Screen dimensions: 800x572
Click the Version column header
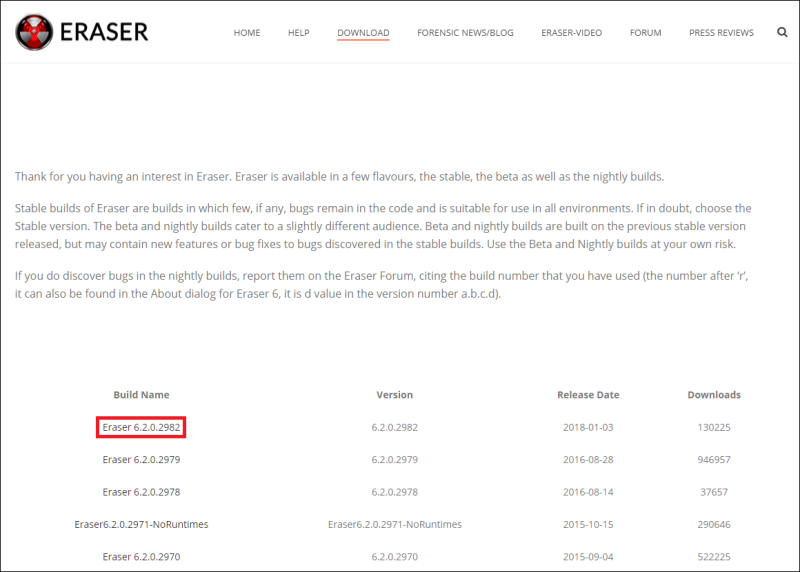tap(394, 395)
